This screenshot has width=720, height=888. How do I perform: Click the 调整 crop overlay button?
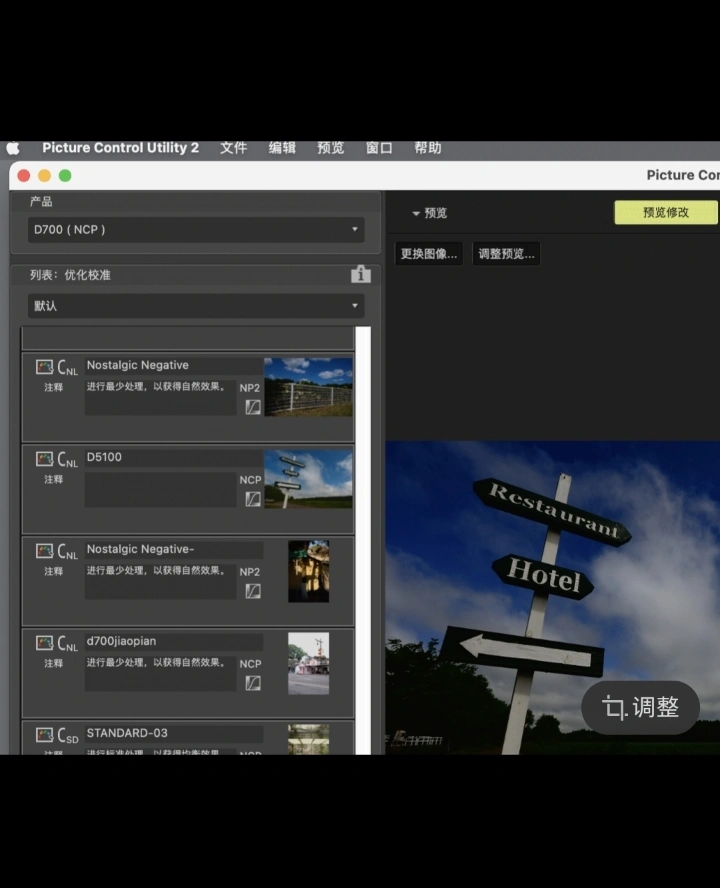pos(641,707)
